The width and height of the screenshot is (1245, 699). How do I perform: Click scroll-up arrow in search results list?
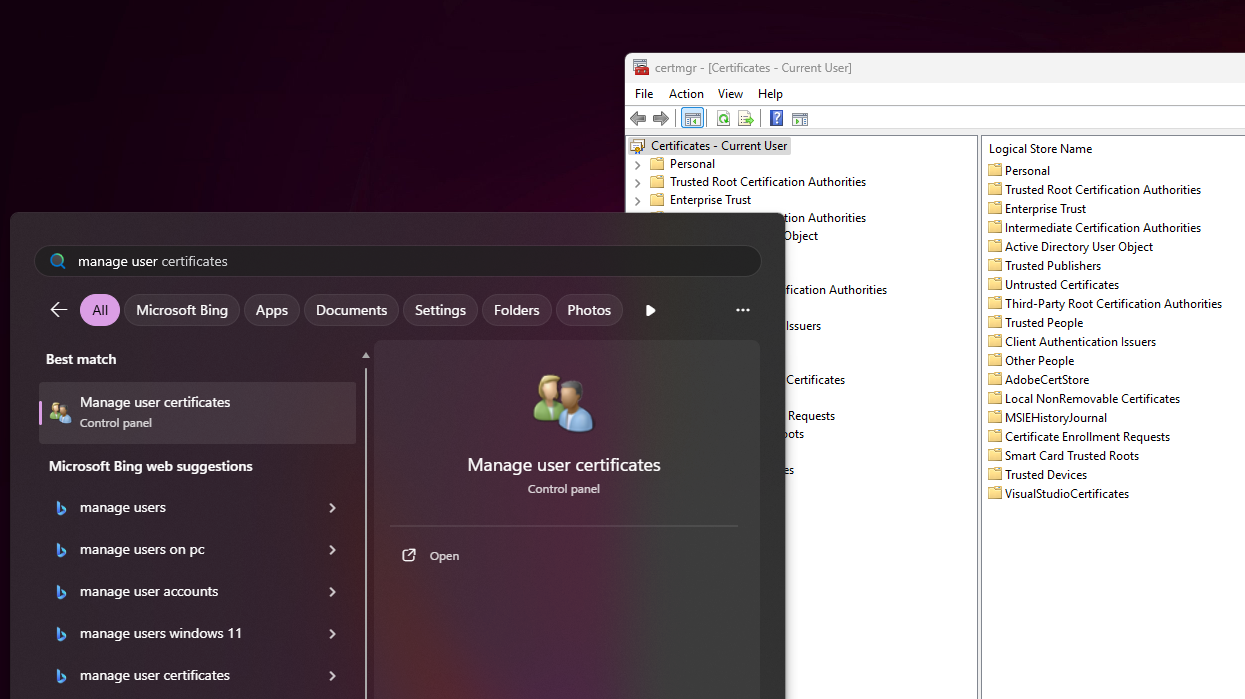pos(366,355)
